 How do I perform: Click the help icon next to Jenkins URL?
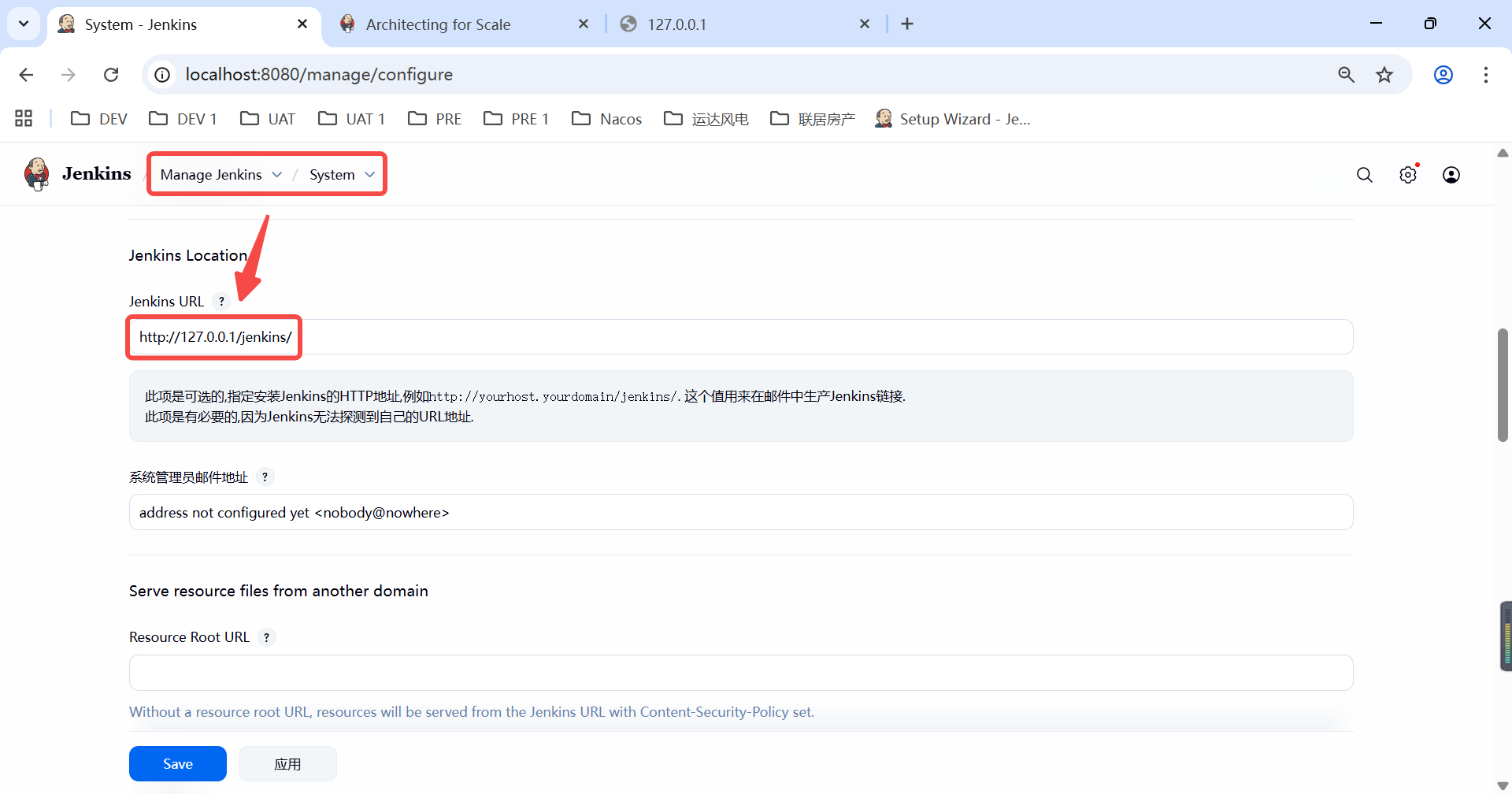(x=222, y=302)
